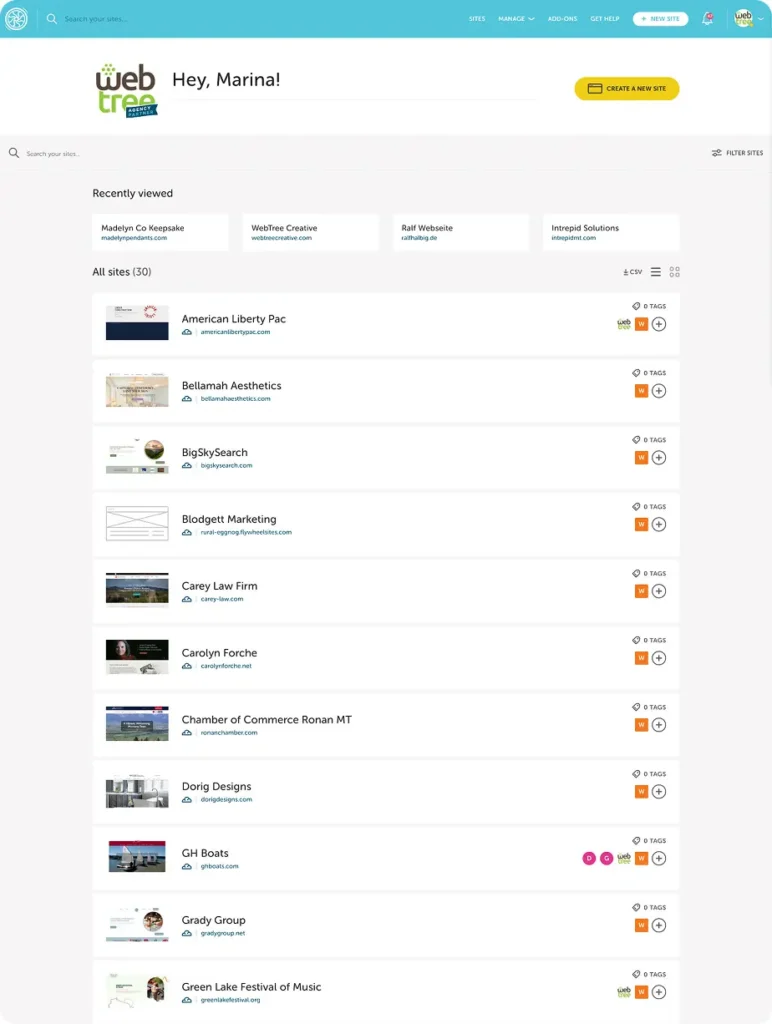Switch to list view layout
The image size is (772, 1024).
[x=656, y=272]
